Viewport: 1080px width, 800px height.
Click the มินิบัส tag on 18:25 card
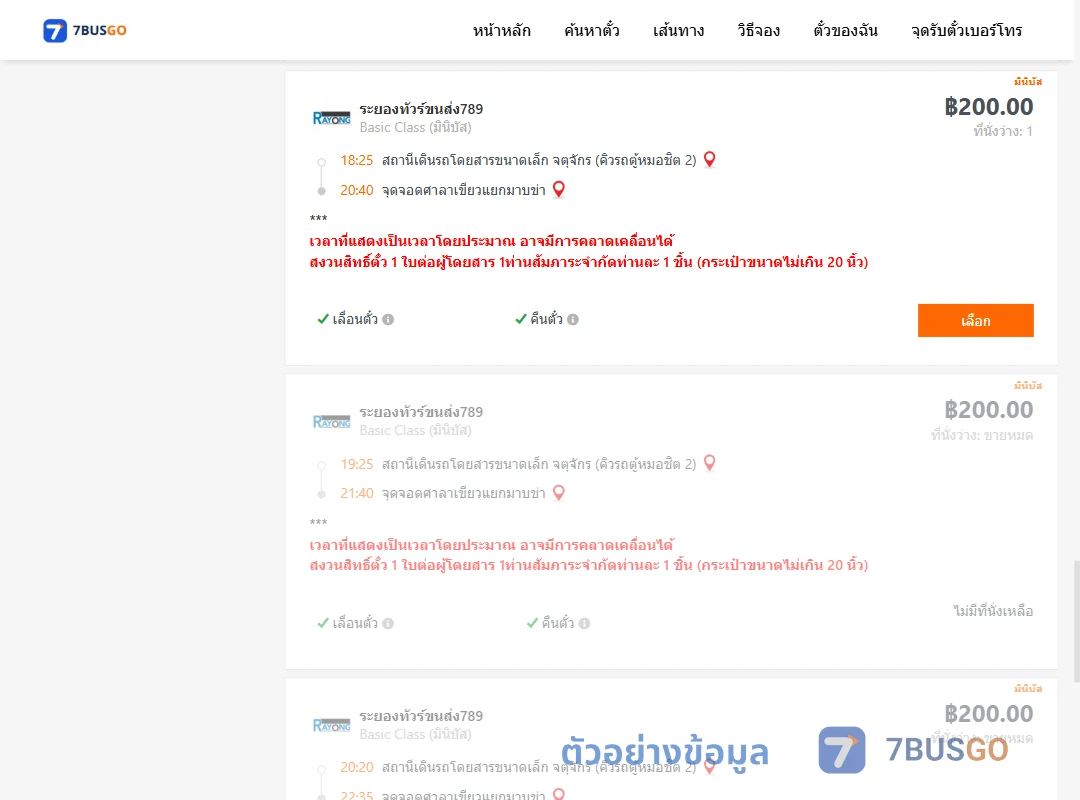point(1028,81)
